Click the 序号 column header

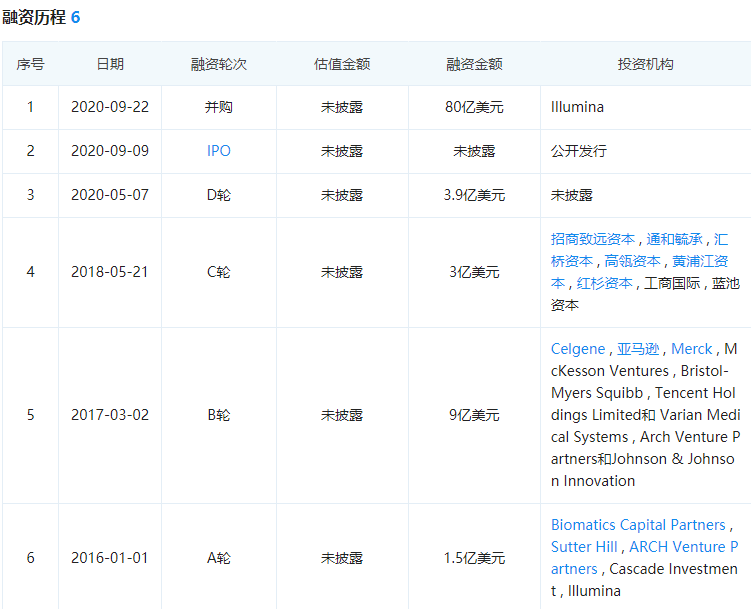30,64
